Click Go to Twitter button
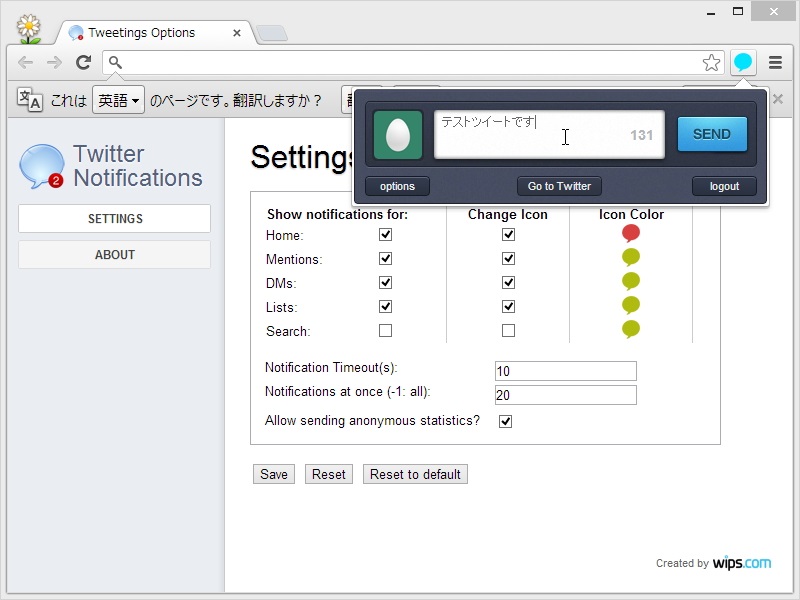This screenshot has height=600, width=800. [x=559, y=186]
